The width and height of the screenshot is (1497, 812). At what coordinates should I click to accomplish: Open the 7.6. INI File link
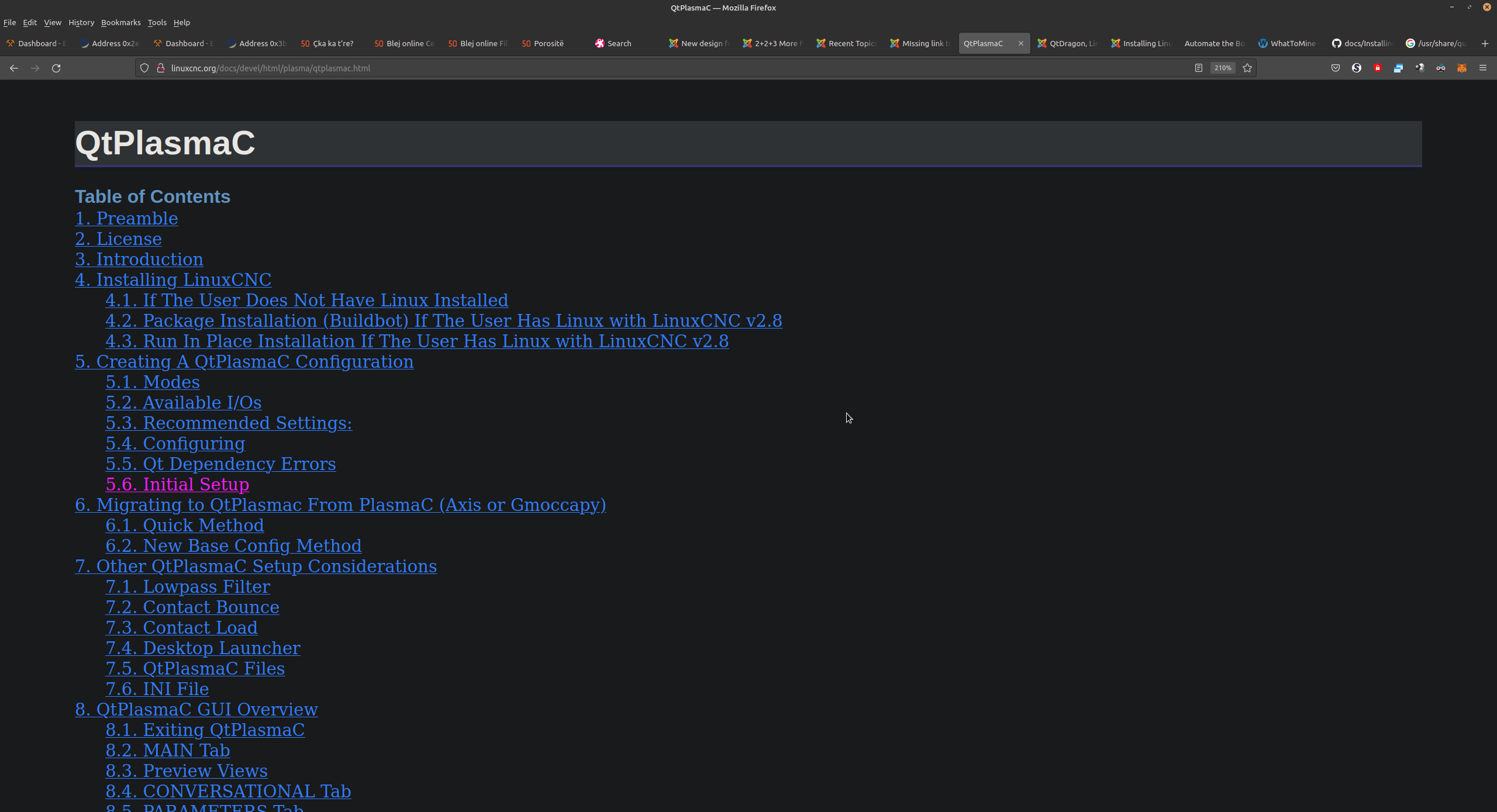click(x=157, y=689)
